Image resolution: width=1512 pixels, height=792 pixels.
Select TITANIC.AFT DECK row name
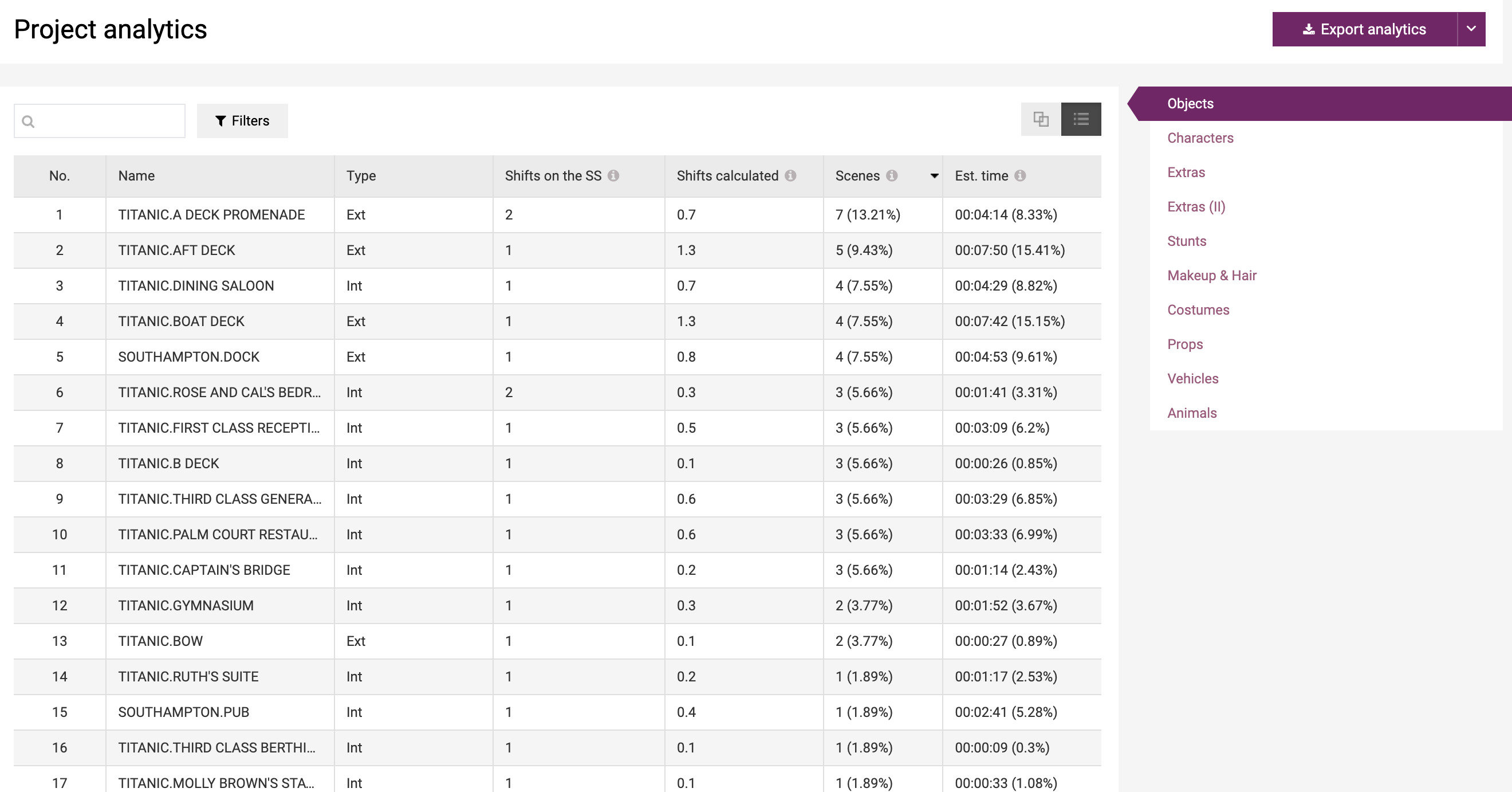pyautogui.click(x=176, y=250)
